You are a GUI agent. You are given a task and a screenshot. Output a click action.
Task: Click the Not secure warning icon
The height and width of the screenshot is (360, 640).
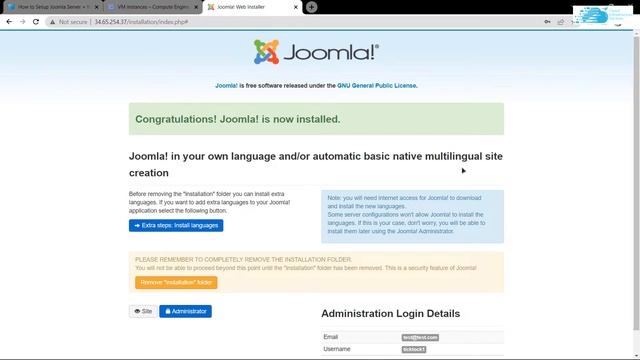click(52, 22)
